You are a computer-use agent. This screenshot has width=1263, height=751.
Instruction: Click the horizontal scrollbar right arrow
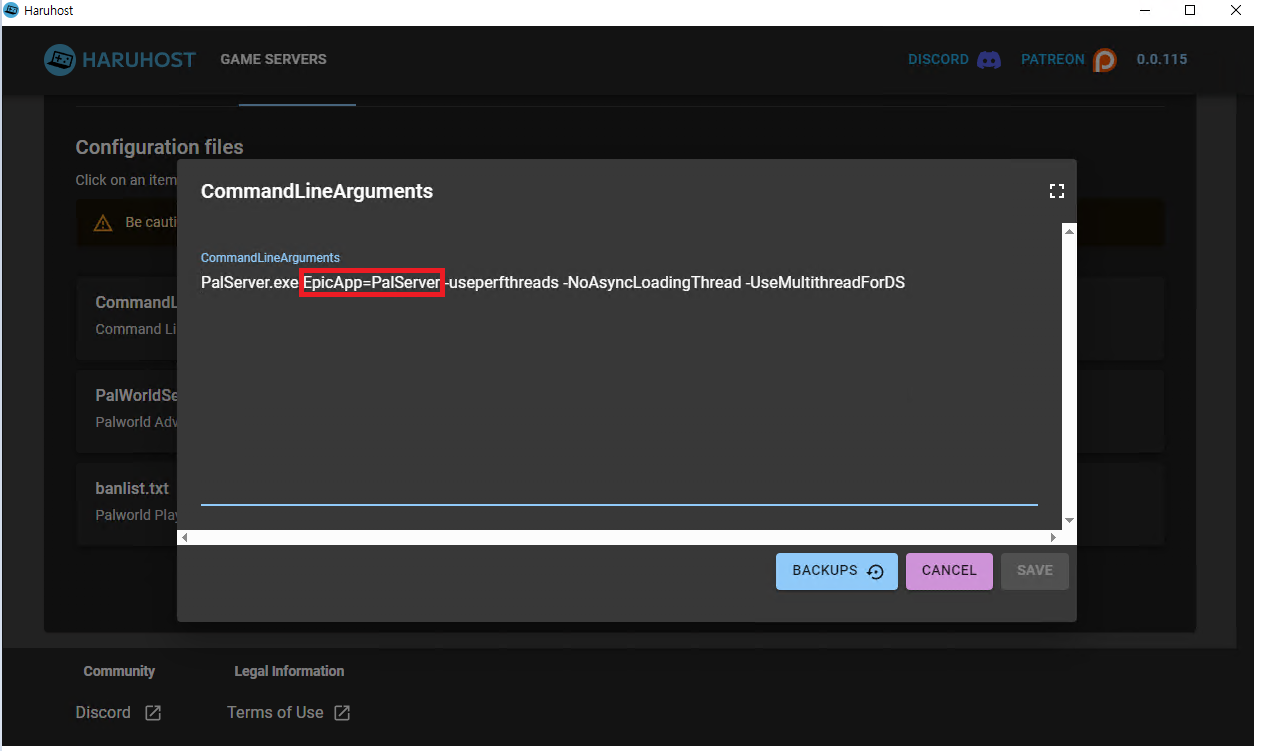coord(1052,538)
